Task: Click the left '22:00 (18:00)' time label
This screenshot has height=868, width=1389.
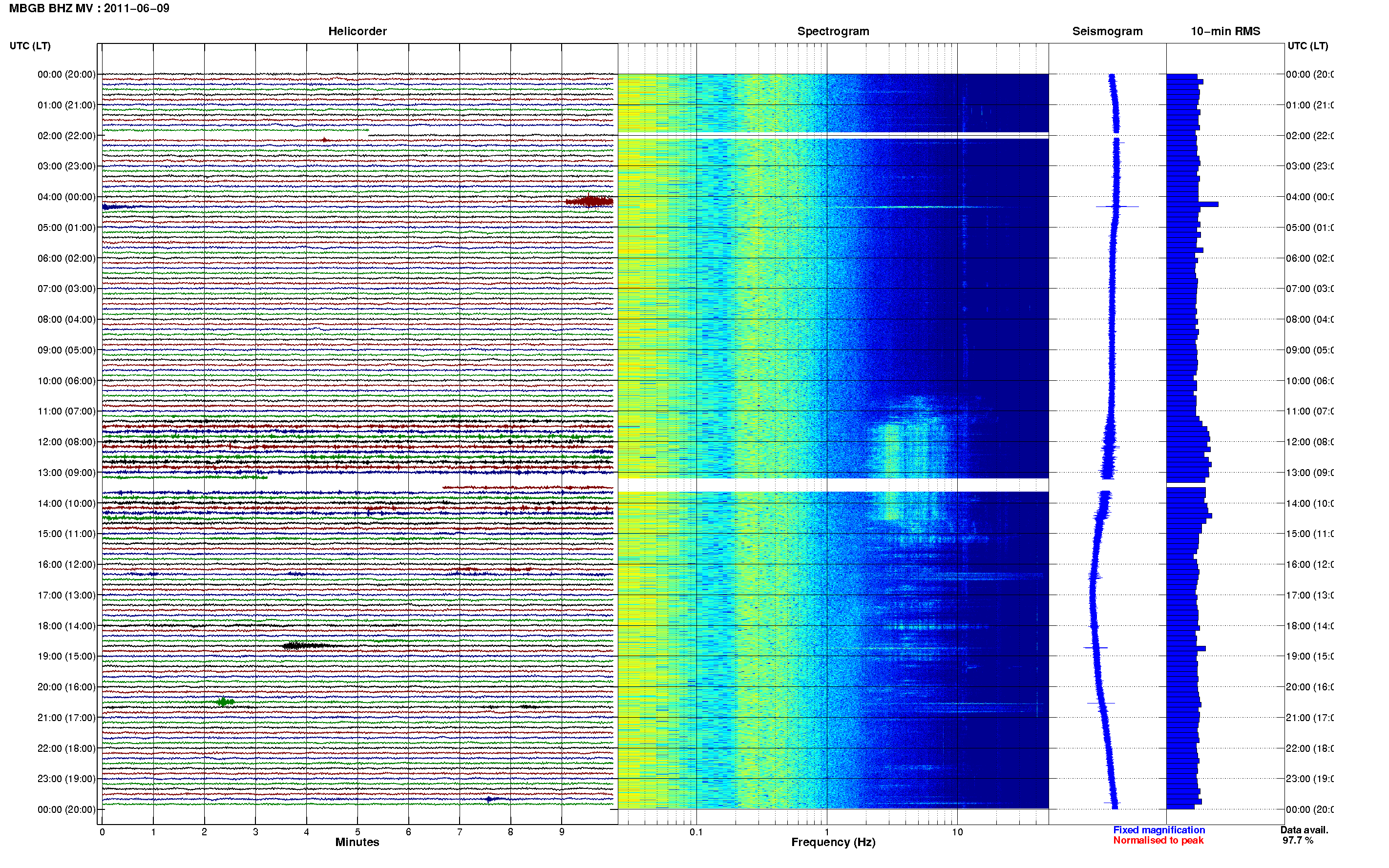Action: point(66,748)
